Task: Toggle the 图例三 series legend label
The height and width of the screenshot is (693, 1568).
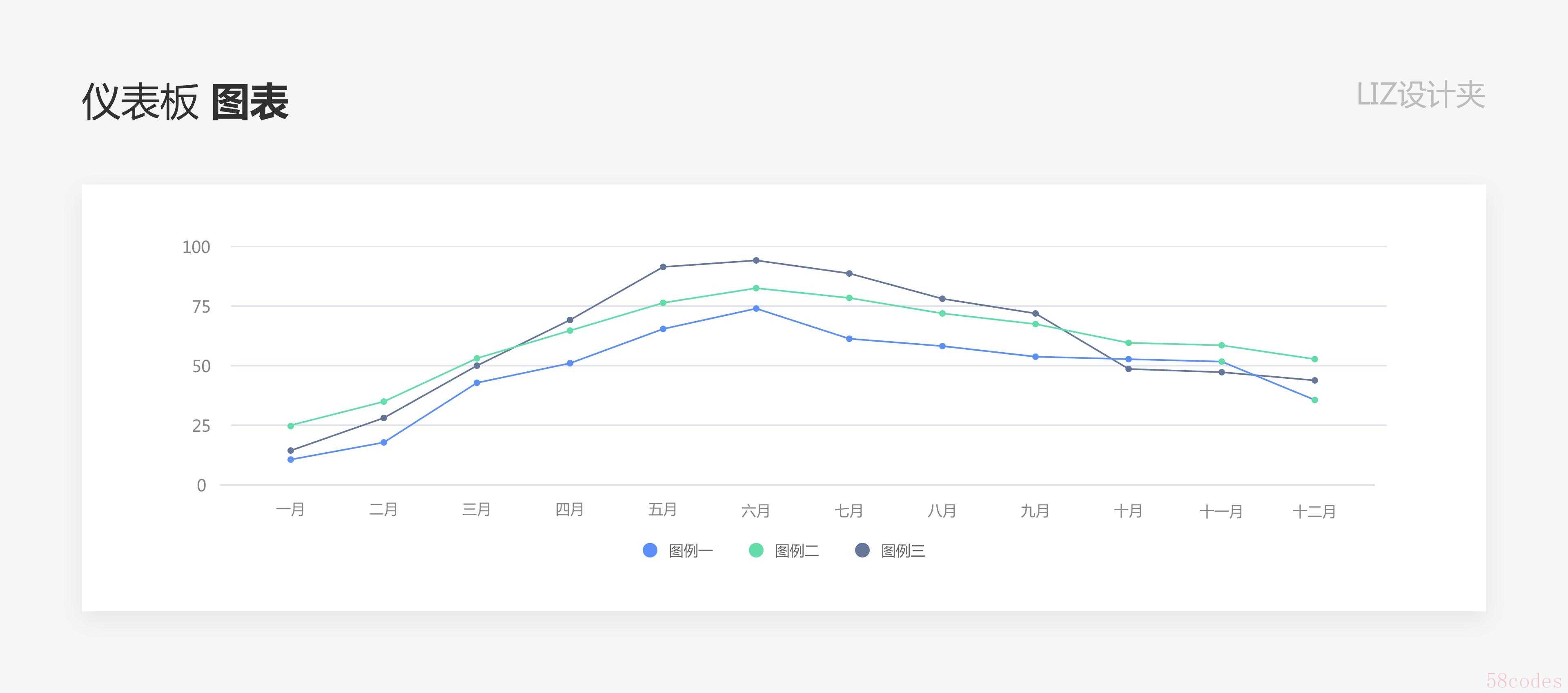Action: (903, 551)
